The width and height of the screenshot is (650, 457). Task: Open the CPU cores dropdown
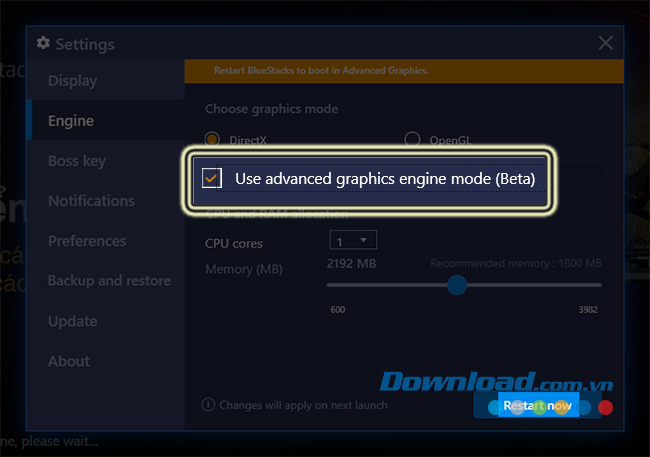coord(352,241)
